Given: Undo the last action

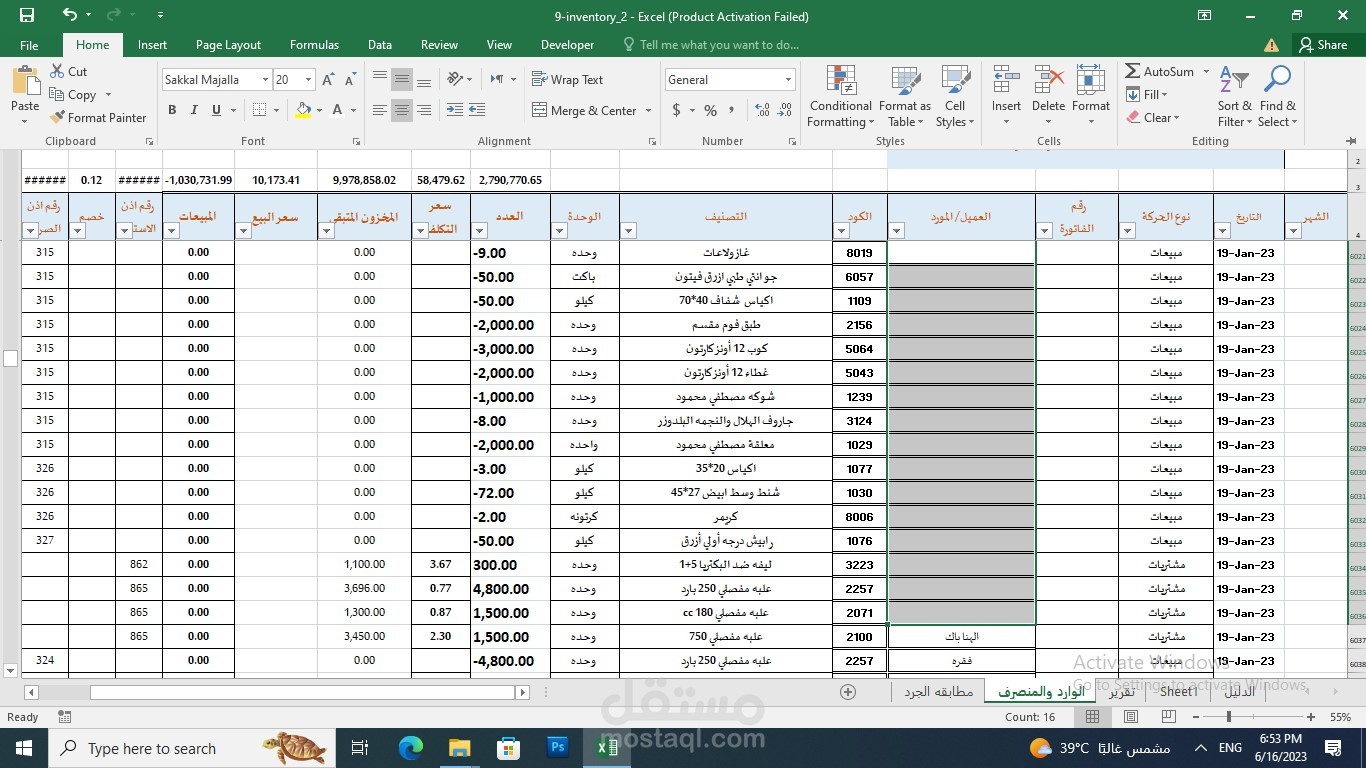Looking at the screenshot, I should point(69,15).
